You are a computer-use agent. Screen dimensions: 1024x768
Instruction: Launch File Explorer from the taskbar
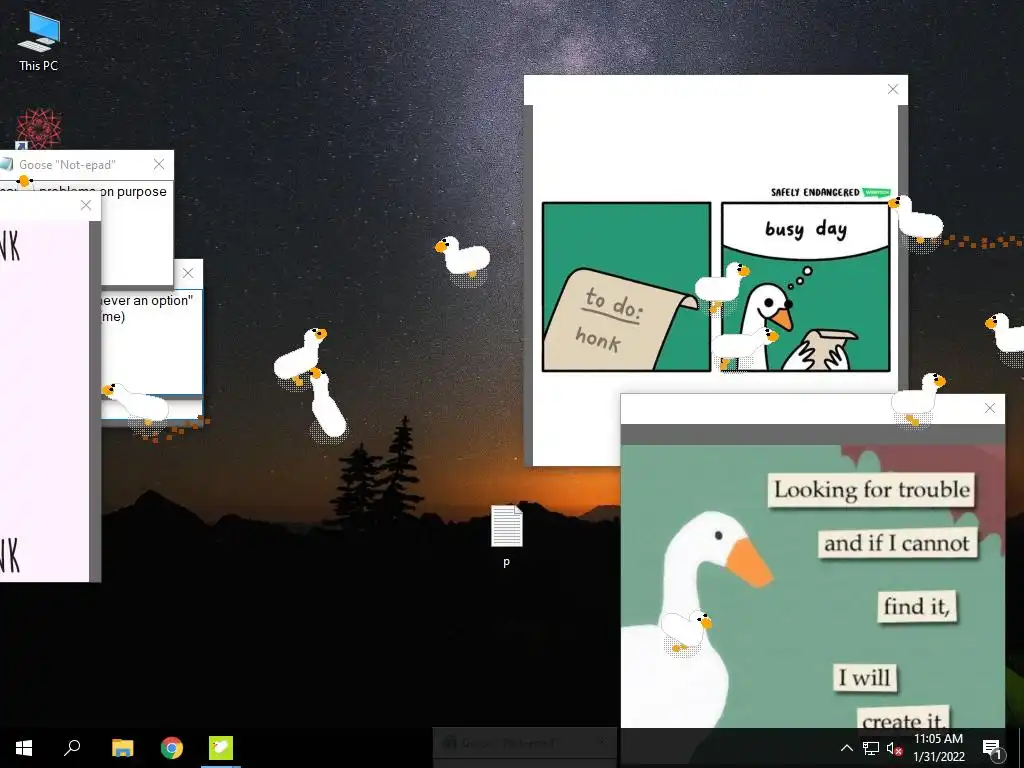point(122,747)
